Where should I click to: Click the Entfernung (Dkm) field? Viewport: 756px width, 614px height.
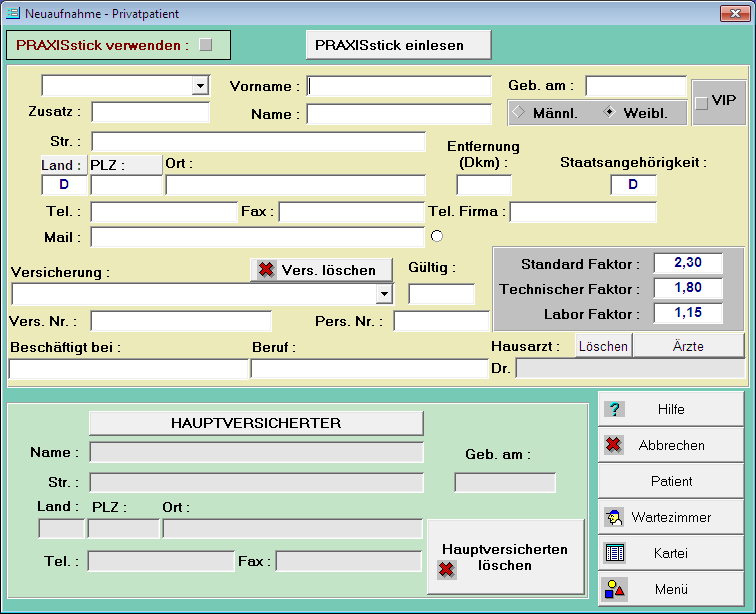(x=484, y=185)
